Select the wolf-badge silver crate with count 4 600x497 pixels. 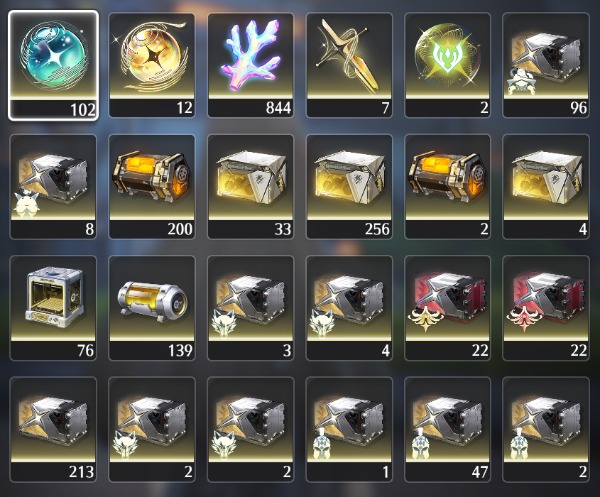(349, 308)
